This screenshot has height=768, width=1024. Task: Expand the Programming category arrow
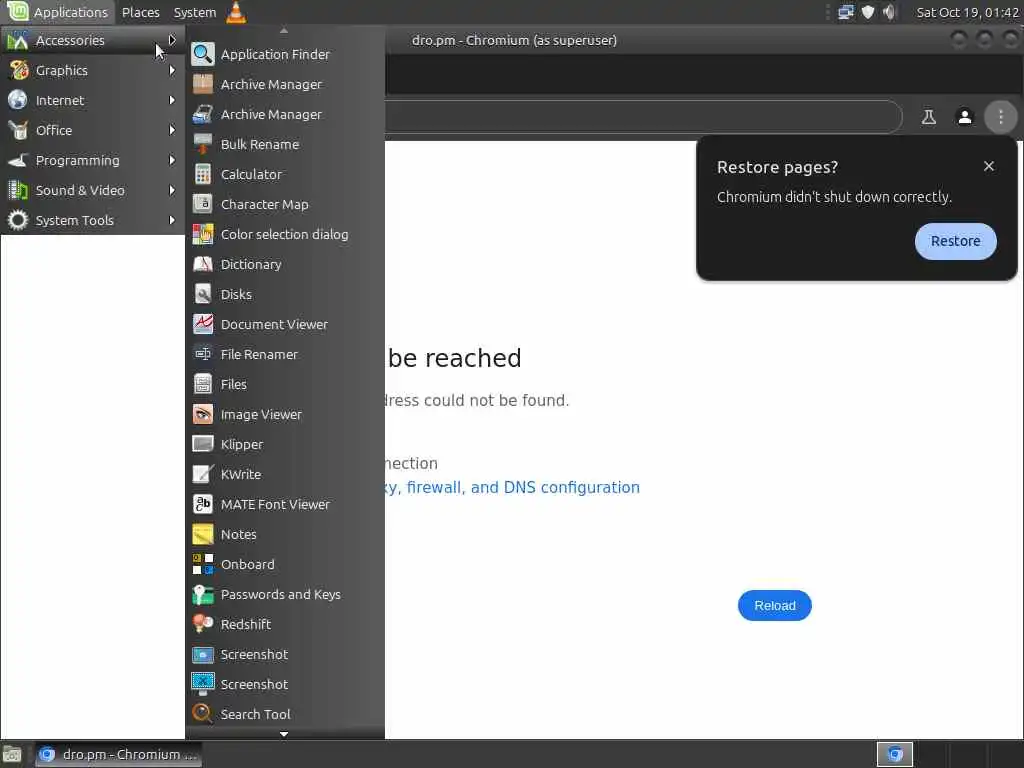(x=172, y=160)
